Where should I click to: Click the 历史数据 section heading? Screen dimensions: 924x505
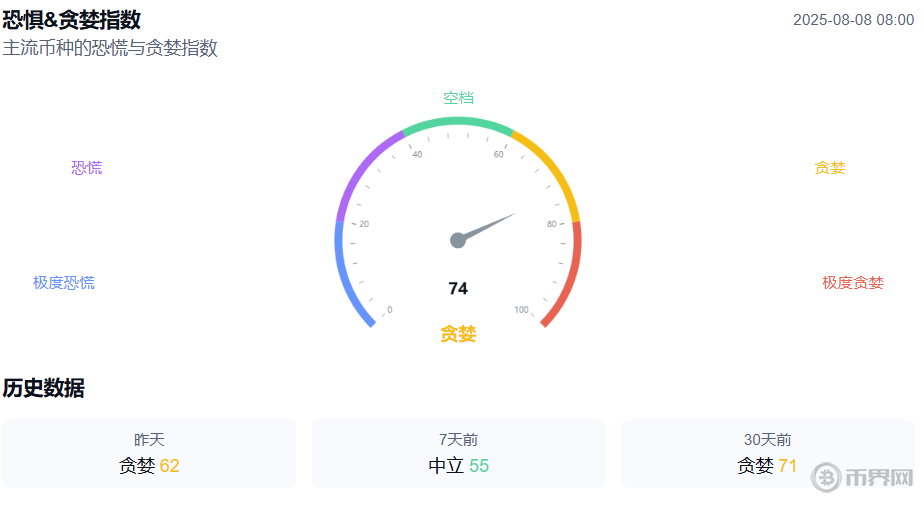[44, 388]
